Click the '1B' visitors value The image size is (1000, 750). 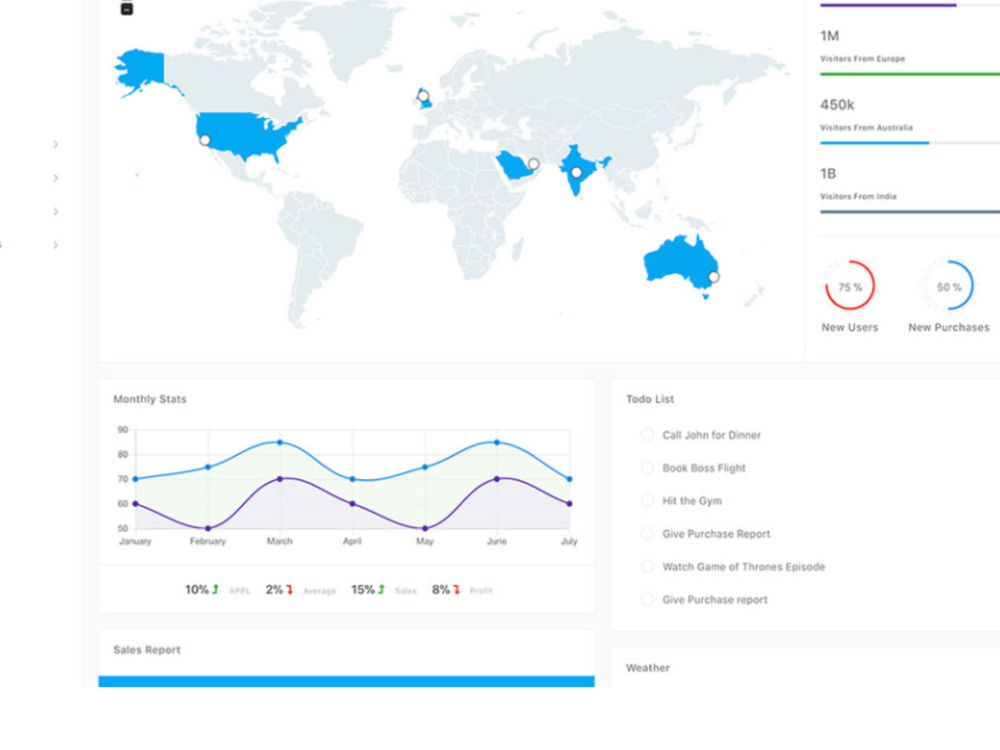point(828,173)
